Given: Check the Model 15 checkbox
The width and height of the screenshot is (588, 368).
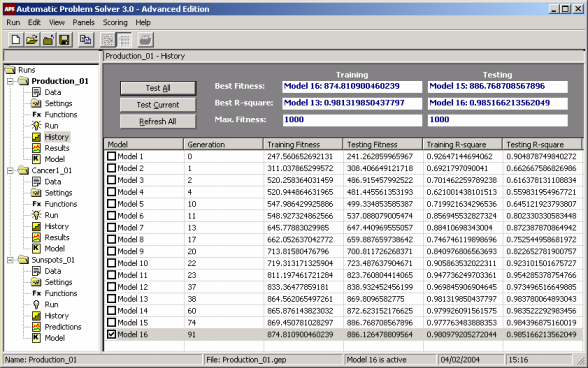Looking at the screenshot, I should click(111, 323).
